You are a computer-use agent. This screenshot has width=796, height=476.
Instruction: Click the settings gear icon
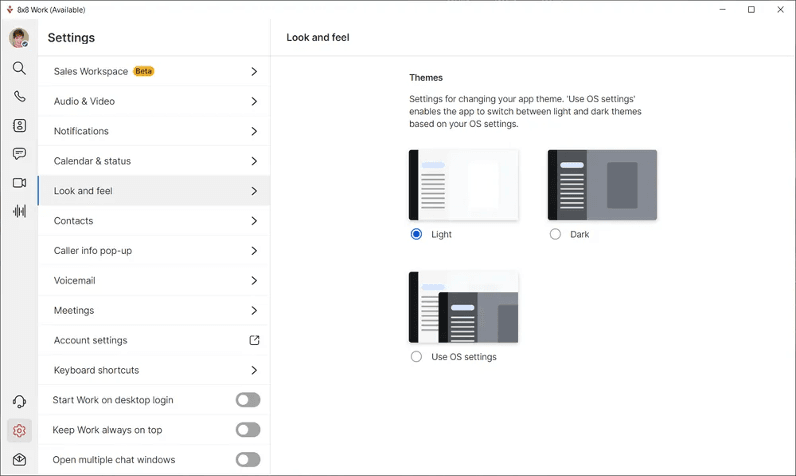(x=19, y=431)
